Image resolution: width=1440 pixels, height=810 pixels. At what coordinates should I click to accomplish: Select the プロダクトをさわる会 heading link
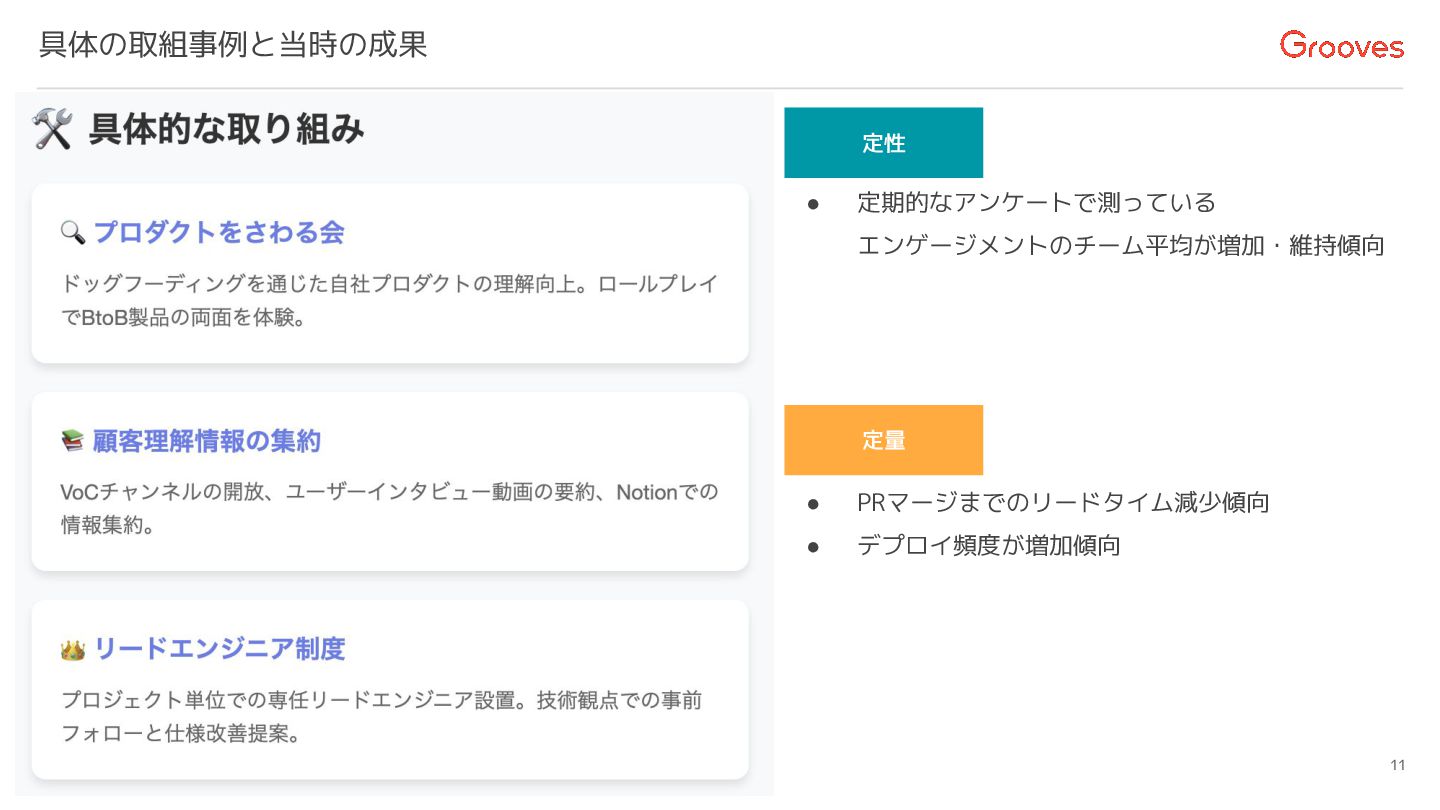(x=219, y=232)
